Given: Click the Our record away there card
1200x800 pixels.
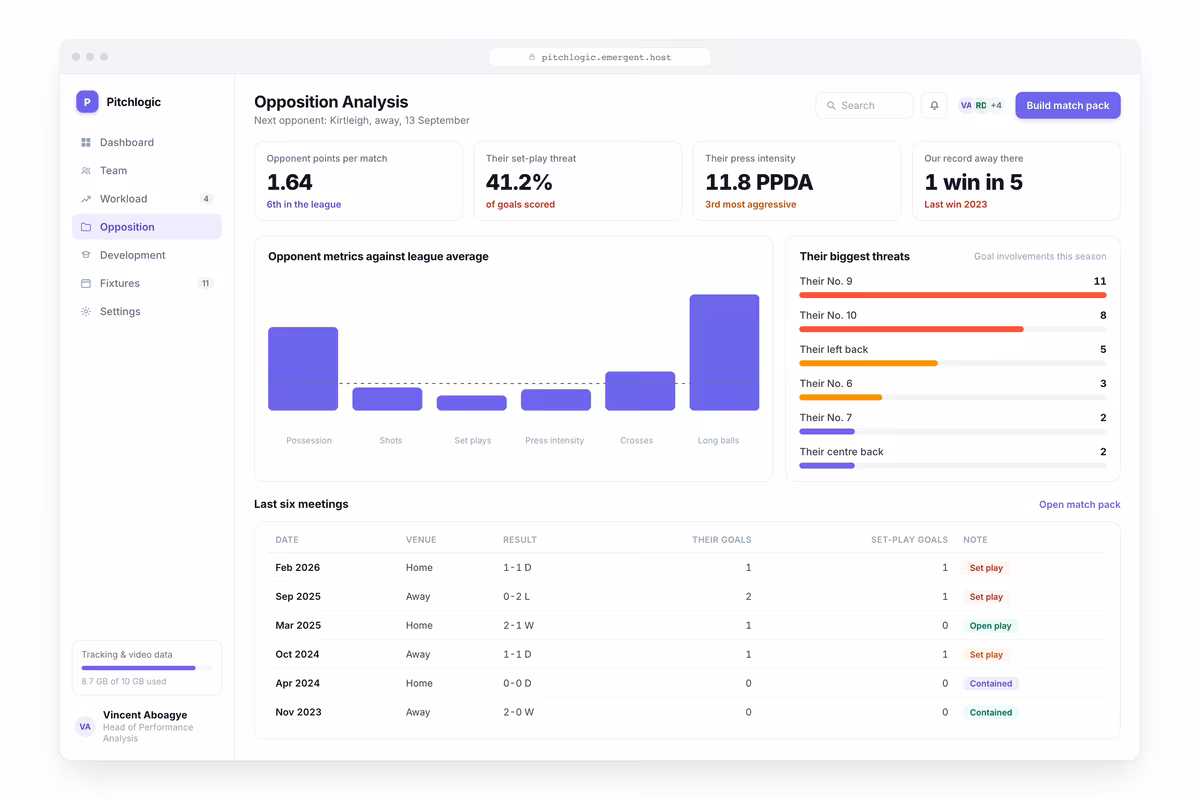Looking at the screenshot, I should tap(1016, 181).
